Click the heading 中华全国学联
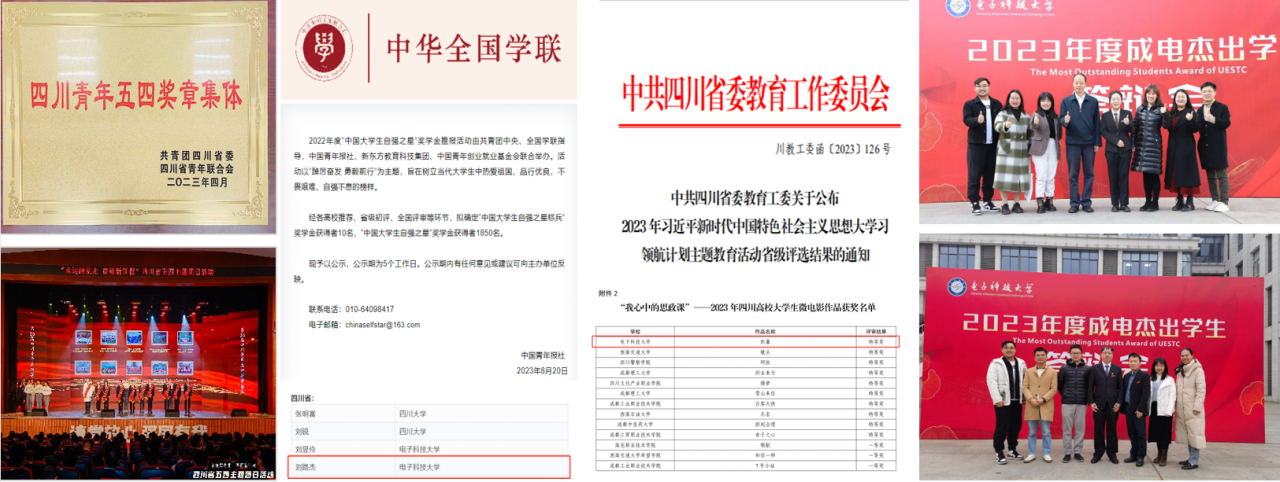The width and height of the screenshot is (1280, 482). (x=475, y=48)
